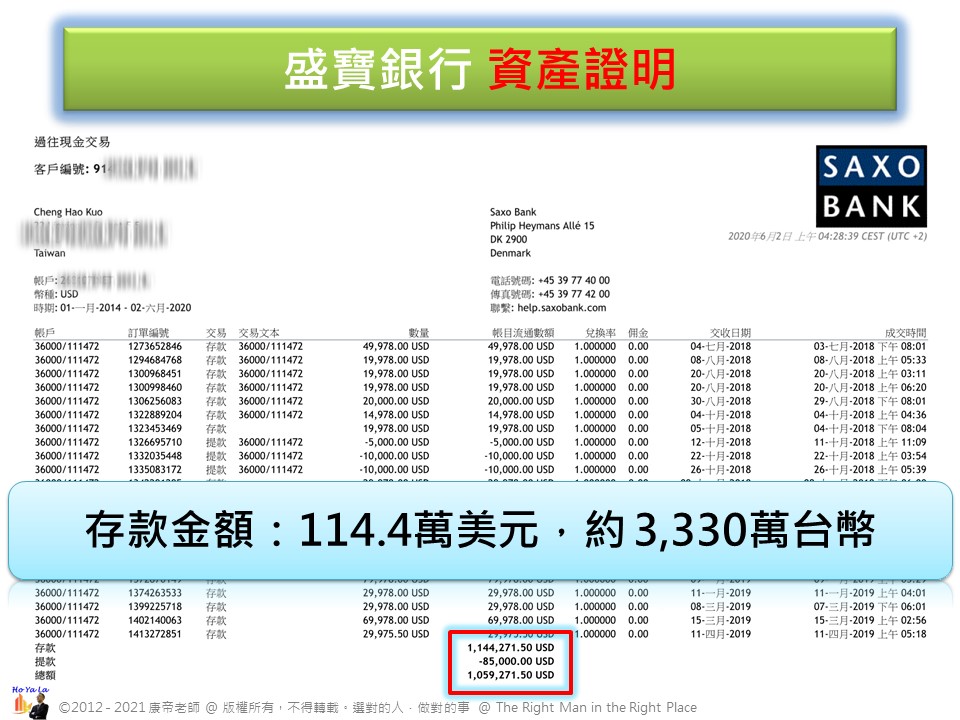Select the -5,000.00 USD withdrawal amount in 數量 column

tap(395, 441)
